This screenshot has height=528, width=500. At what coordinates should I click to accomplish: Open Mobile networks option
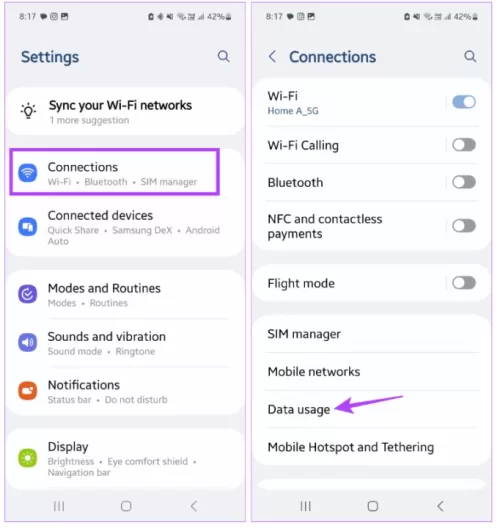(372, 372)
